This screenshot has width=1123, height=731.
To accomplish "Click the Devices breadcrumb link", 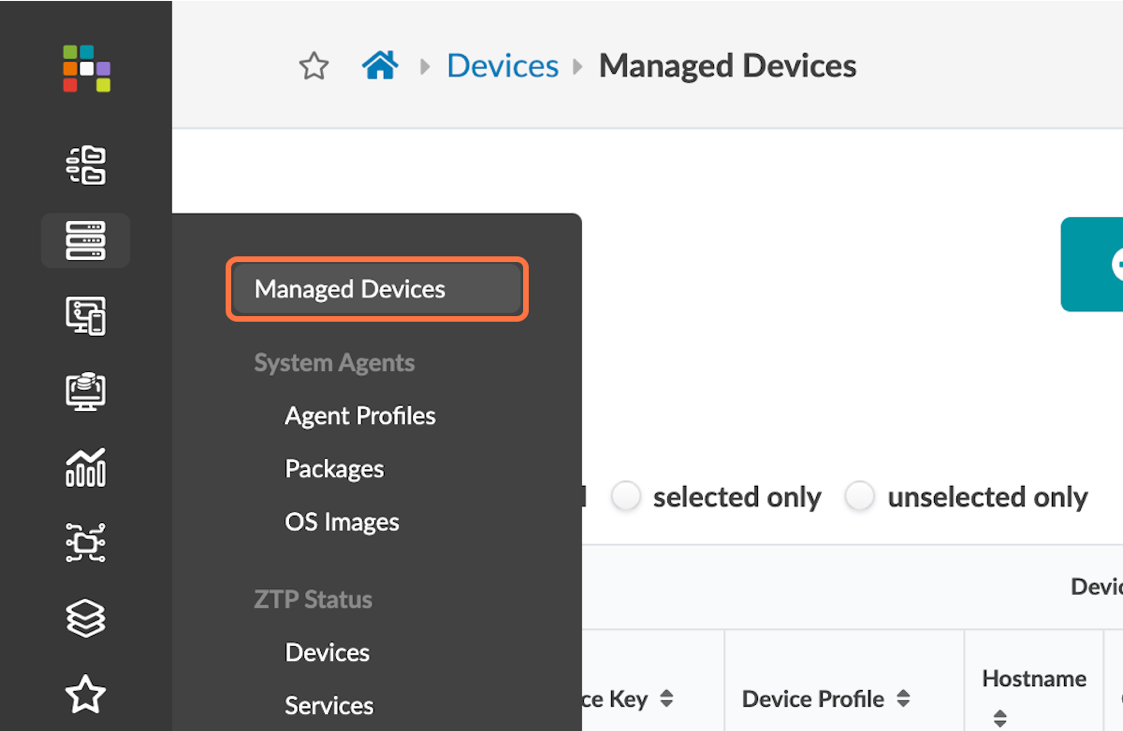I will tap(502, 66).
